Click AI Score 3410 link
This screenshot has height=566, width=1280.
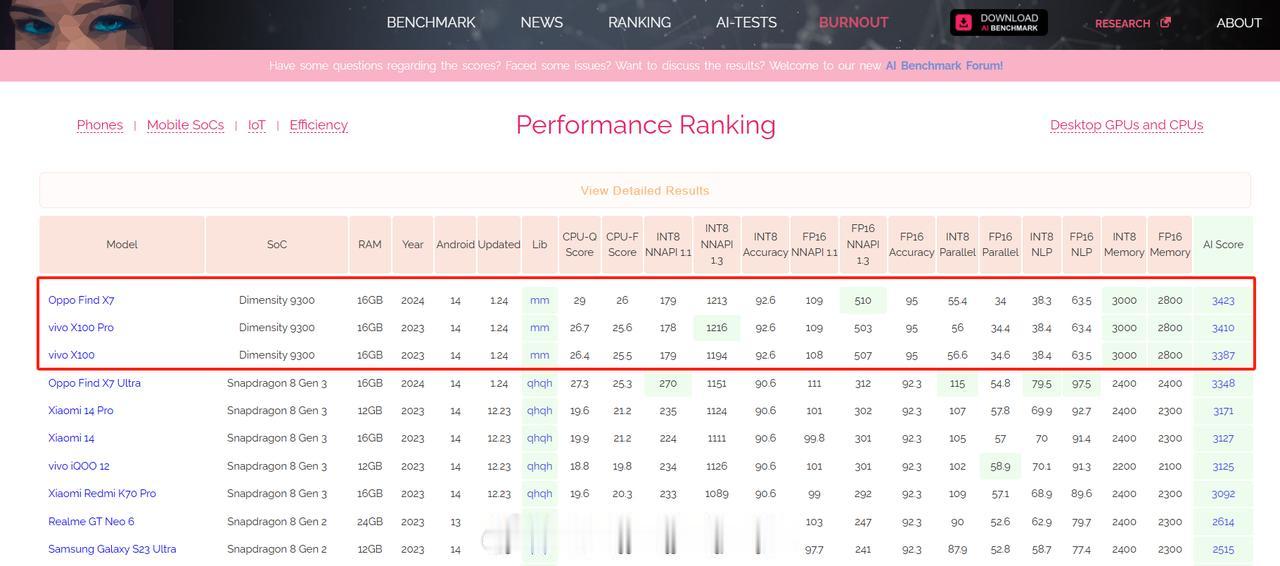[x=1223, y=328]
